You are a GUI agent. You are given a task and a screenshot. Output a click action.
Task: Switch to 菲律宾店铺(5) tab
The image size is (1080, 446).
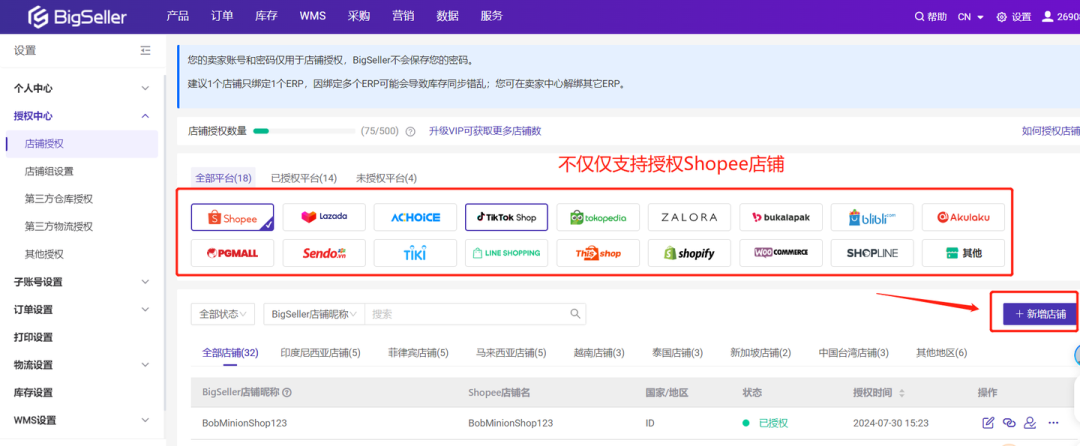(x=418, y=353)
